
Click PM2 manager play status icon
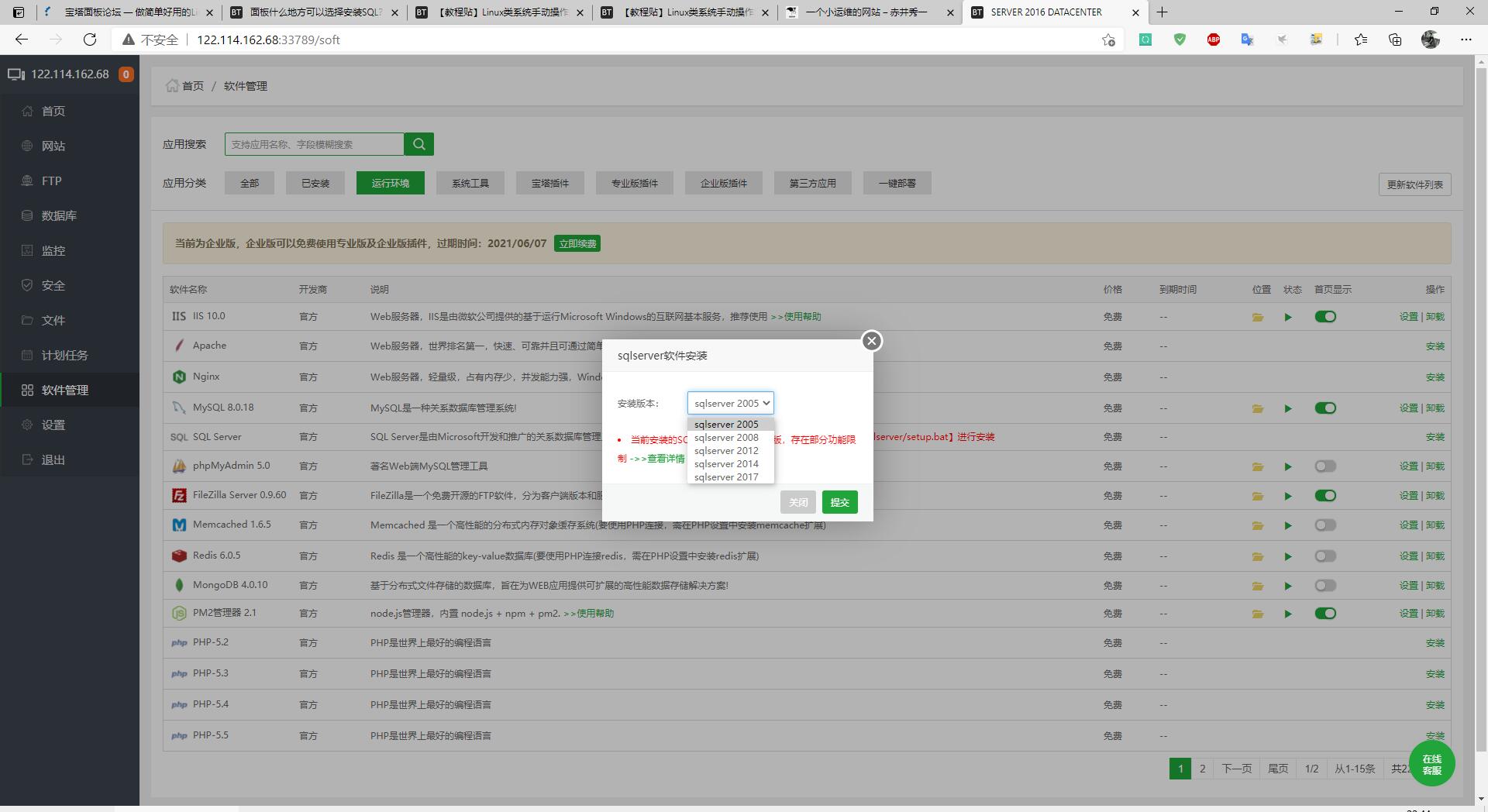(1288, 614)
